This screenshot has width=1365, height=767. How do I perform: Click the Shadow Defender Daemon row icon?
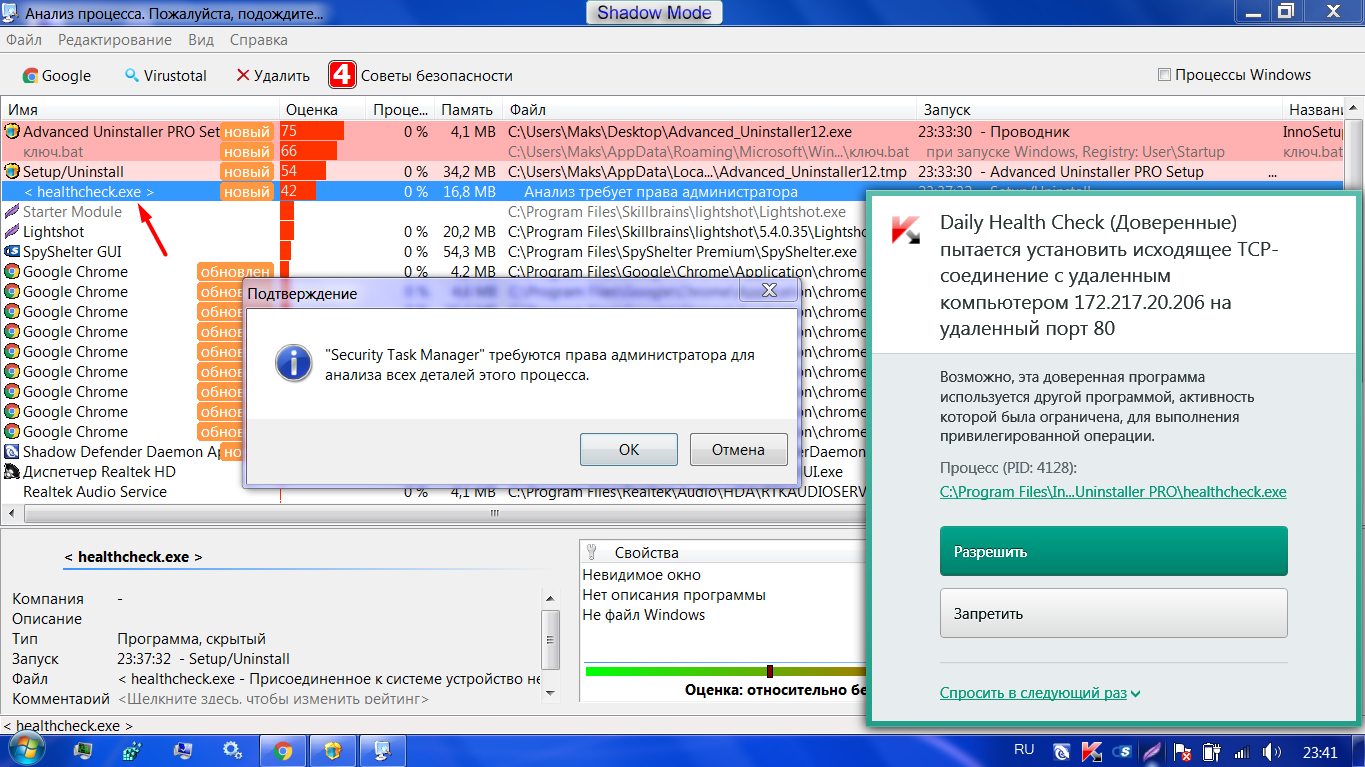(x=12, y=451)
